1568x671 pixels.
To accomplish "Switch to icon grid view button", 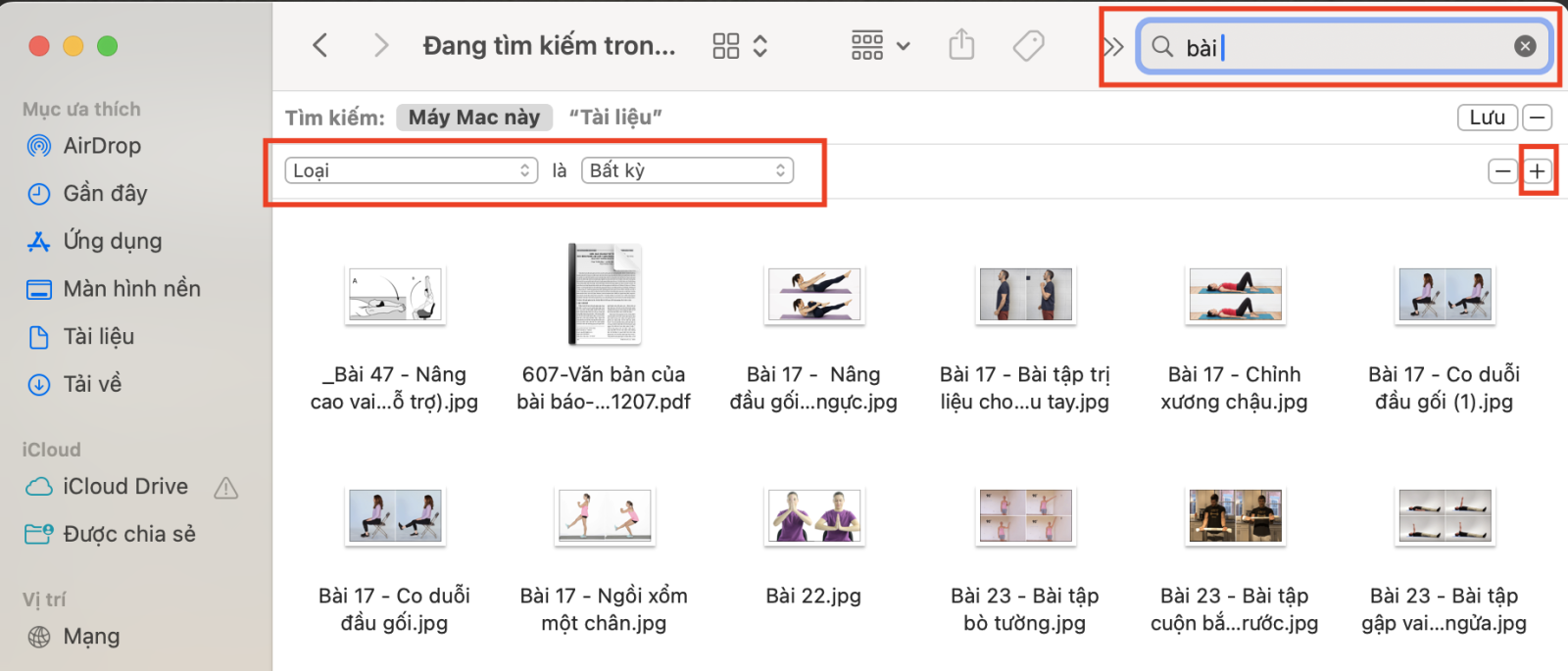I will [726, 46].
